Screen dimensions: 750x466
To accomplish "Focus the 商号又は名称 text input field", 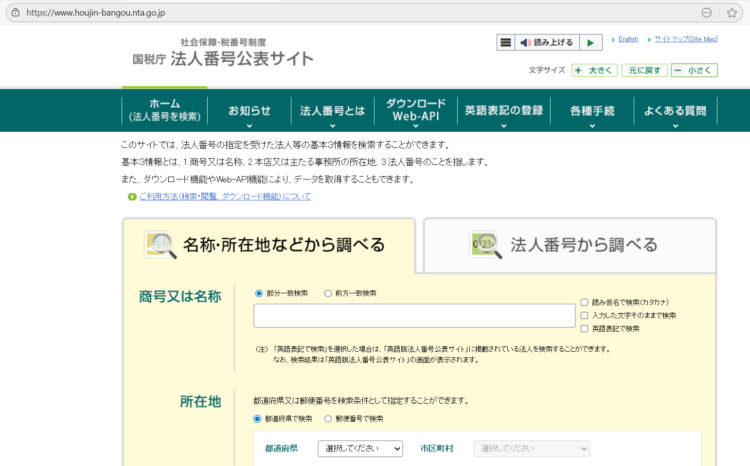I will (x=414, y=316).
